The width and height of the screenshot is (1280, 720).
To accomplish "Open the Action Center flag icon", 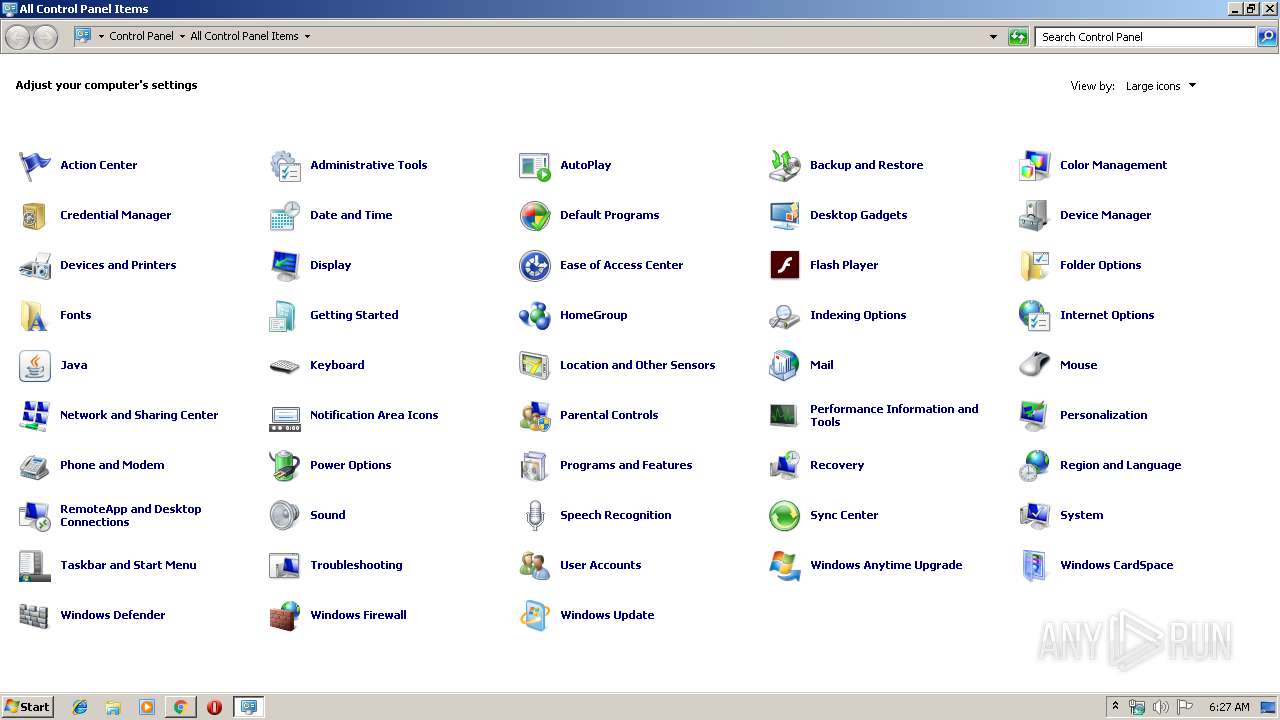I will [35, 165].
